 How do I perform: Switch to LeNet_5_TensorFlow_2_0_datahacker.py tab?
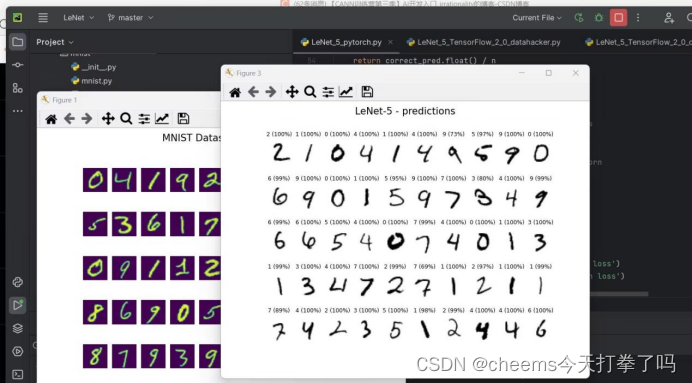pos(483,42)
